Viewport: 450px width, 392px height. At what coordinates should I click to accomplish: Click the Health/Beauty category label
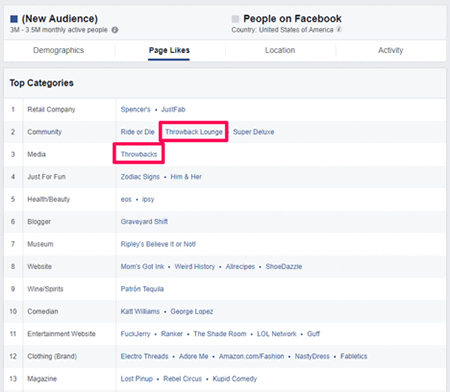pyautogui.click(x=48, y=199)
